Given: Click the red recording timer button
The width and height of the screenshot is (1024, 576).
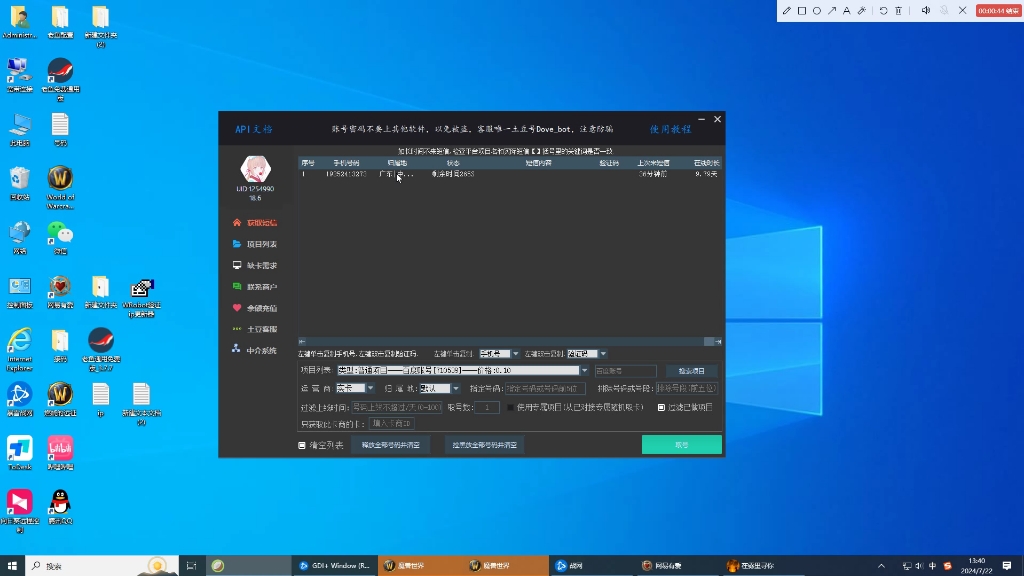Looking at the screenshot, I should click(998, 10).
